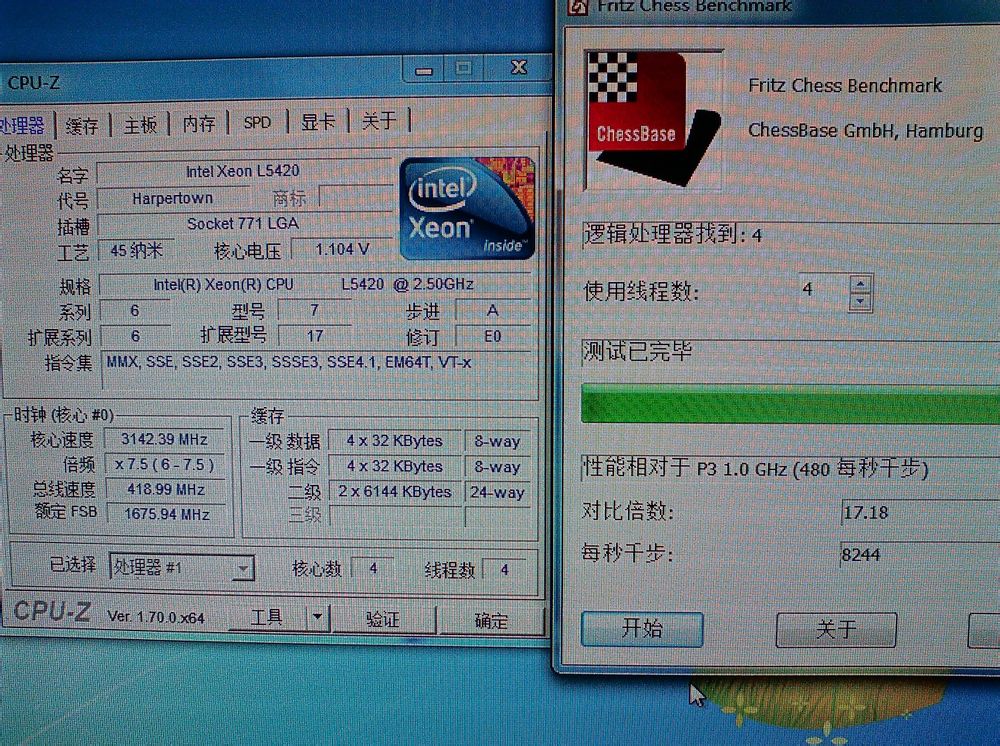
Task: Click 开始 to start the benchmark
Action: 642,629
